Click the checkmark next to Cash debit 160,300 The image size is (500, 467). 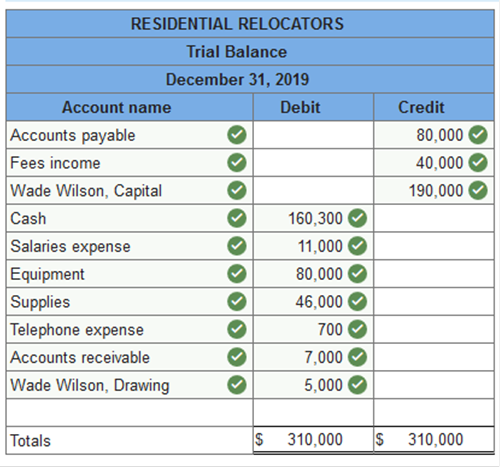pyautogui.click(x=357, y=218)
